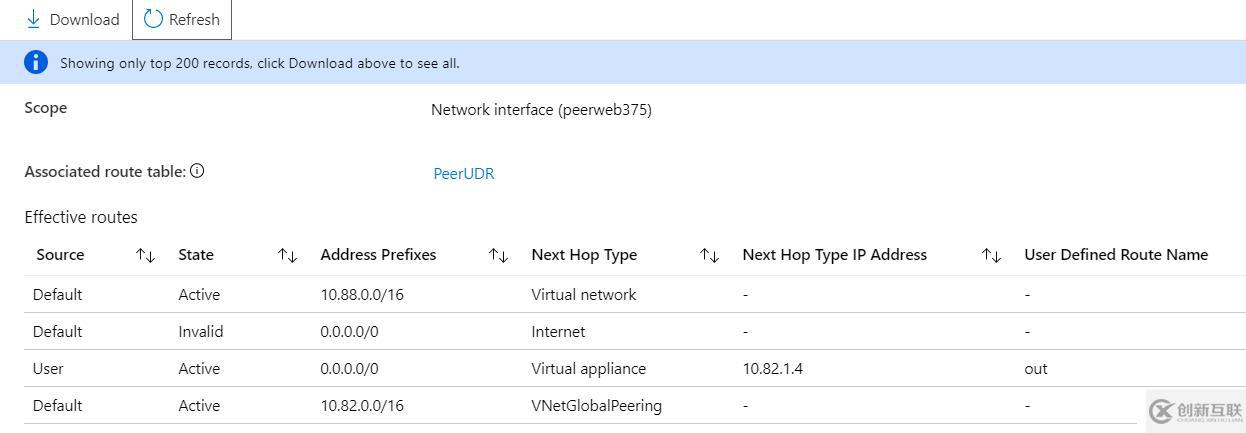Click the Associated route table label
The height and width of the screenshot is (433, 1246).
coord(105,171)
